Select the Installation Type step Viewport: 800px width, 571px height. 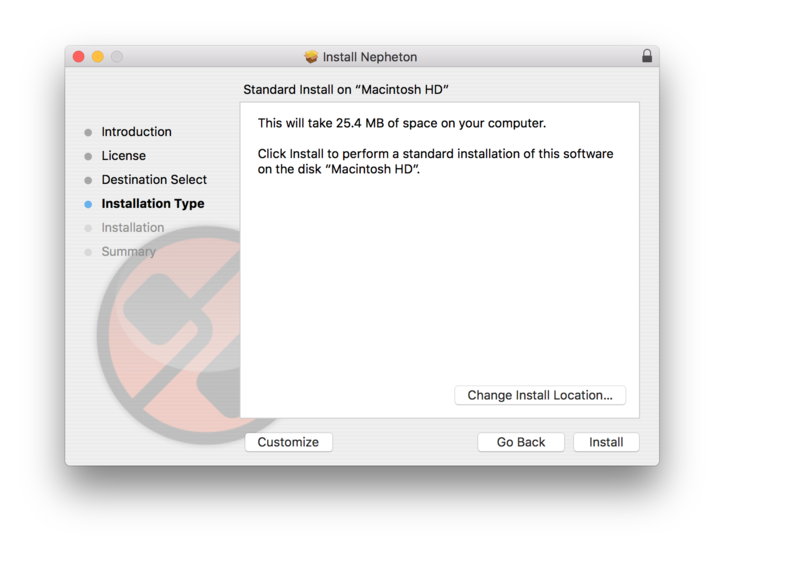pos(153,204)
